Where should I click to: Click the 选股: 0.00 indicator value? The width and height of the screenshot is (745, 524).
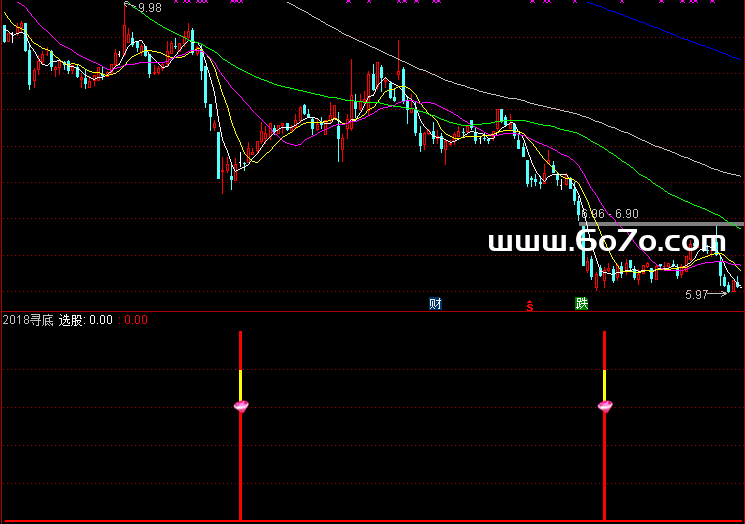(85, 320)
